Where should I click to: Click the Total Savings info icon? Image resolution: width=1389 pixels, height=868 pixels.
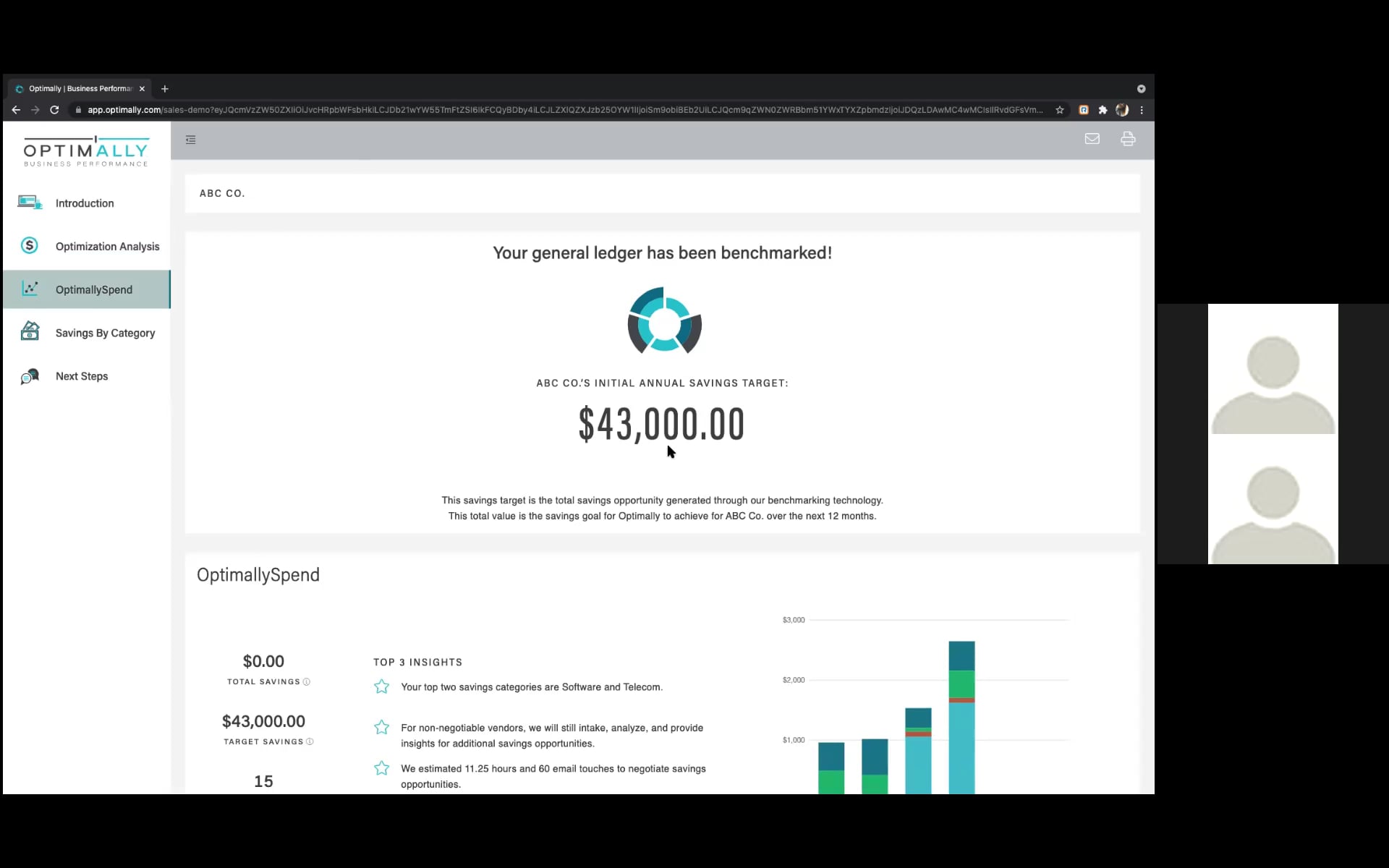click(x=307, y=681)
